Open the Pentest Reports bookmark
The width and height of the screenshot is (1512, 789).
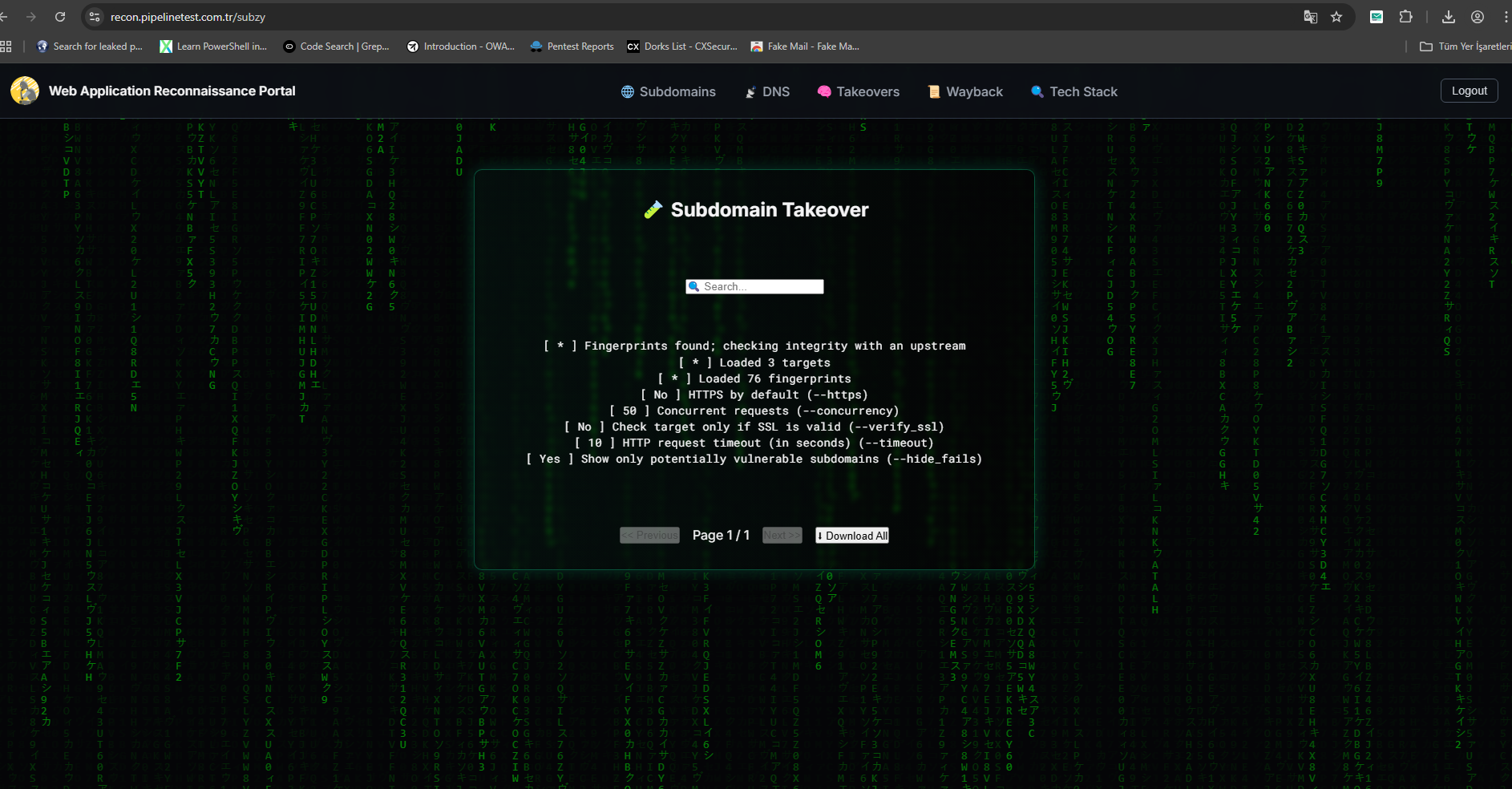coord(572,47)
